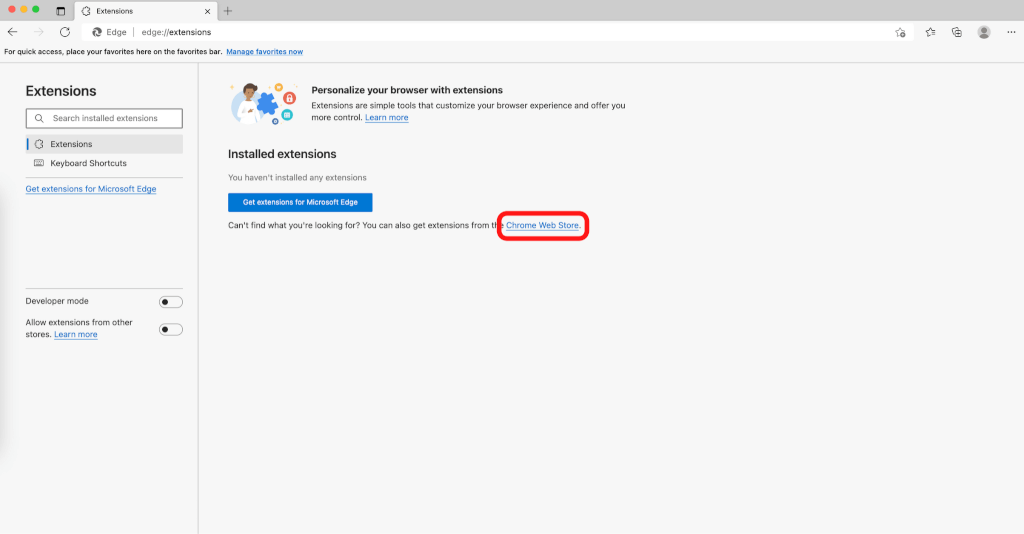The height and width of the screenshot is (534, 1024).
Task: Open Keyboard Shortcuts in the sidebar
Action: click(88, 163)
